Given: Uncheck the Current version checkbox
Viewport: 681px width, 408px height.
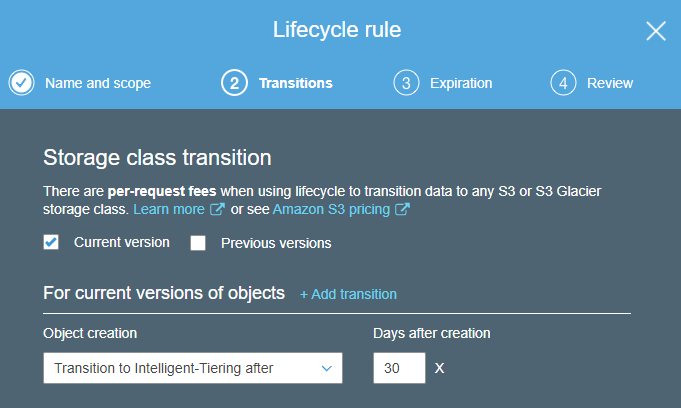Looking at the screenshot, I should click(x=52, y=242).
